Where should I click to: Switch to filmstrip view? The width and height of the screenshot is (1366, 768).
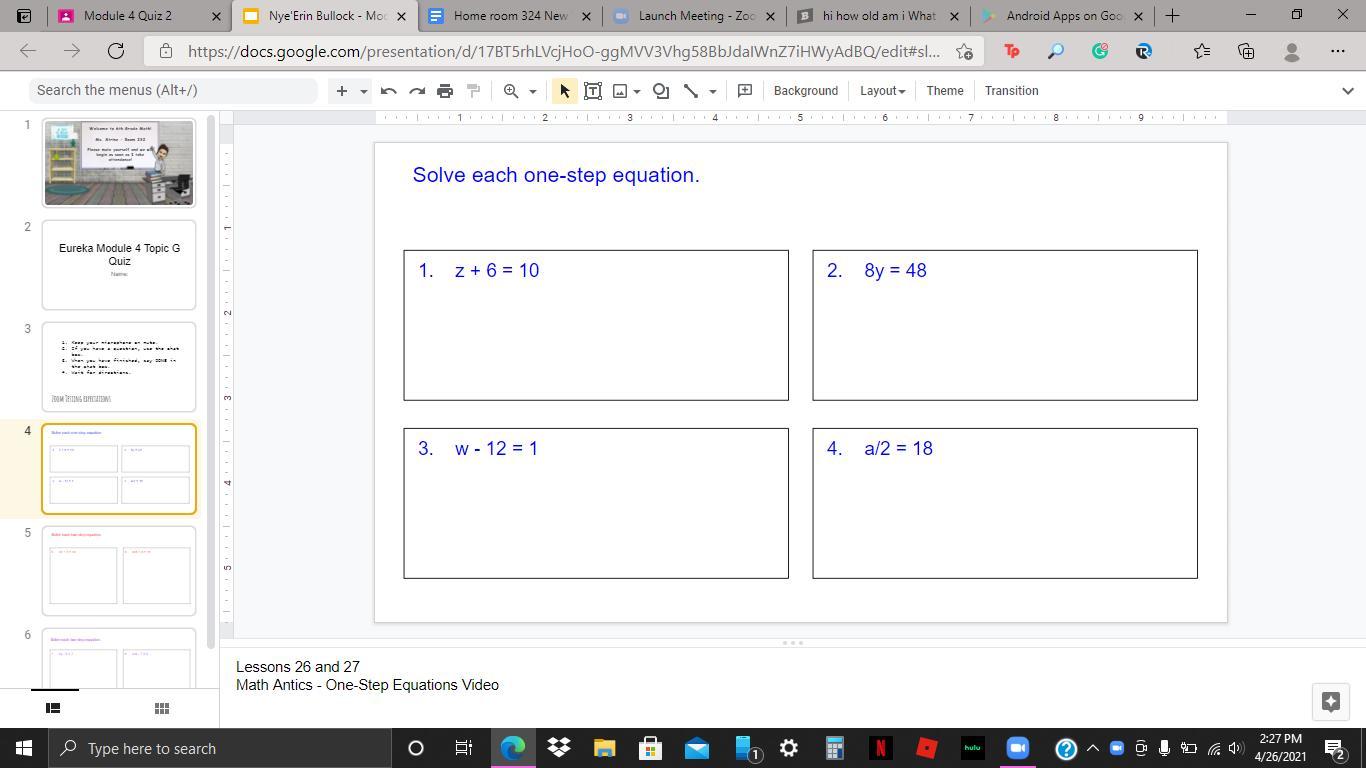[54, 708]
